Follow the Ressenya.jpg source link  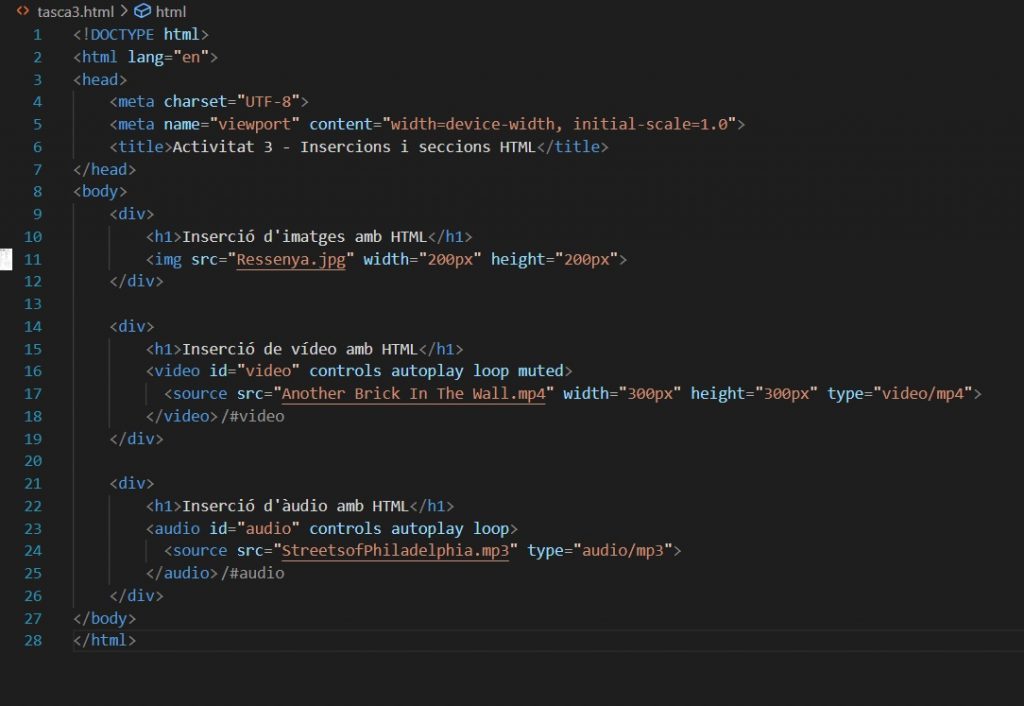pyautogui.click(x=290, y=259)
